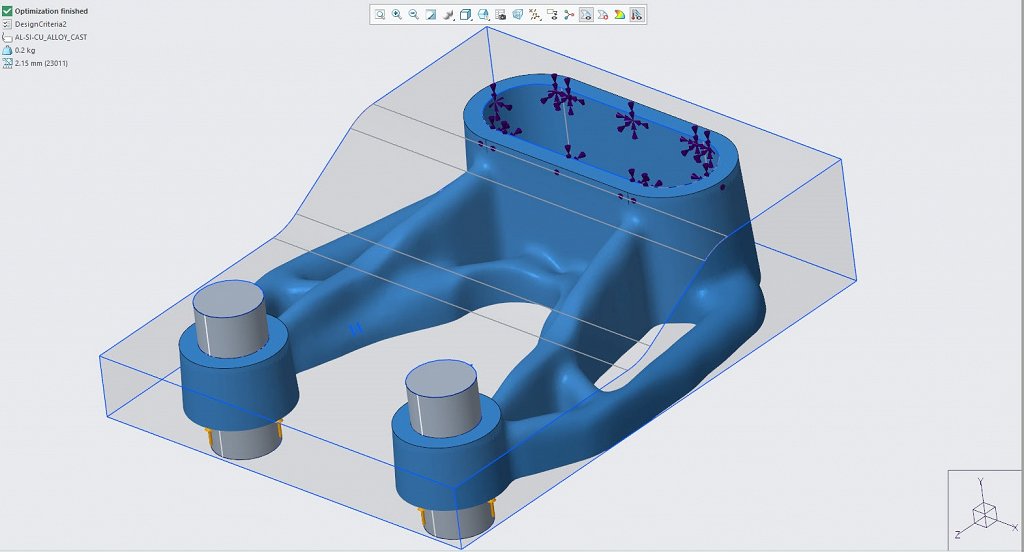Click the Refit view icon
1024x552 pixels.
pyautogui.click(x=380, y=15)
